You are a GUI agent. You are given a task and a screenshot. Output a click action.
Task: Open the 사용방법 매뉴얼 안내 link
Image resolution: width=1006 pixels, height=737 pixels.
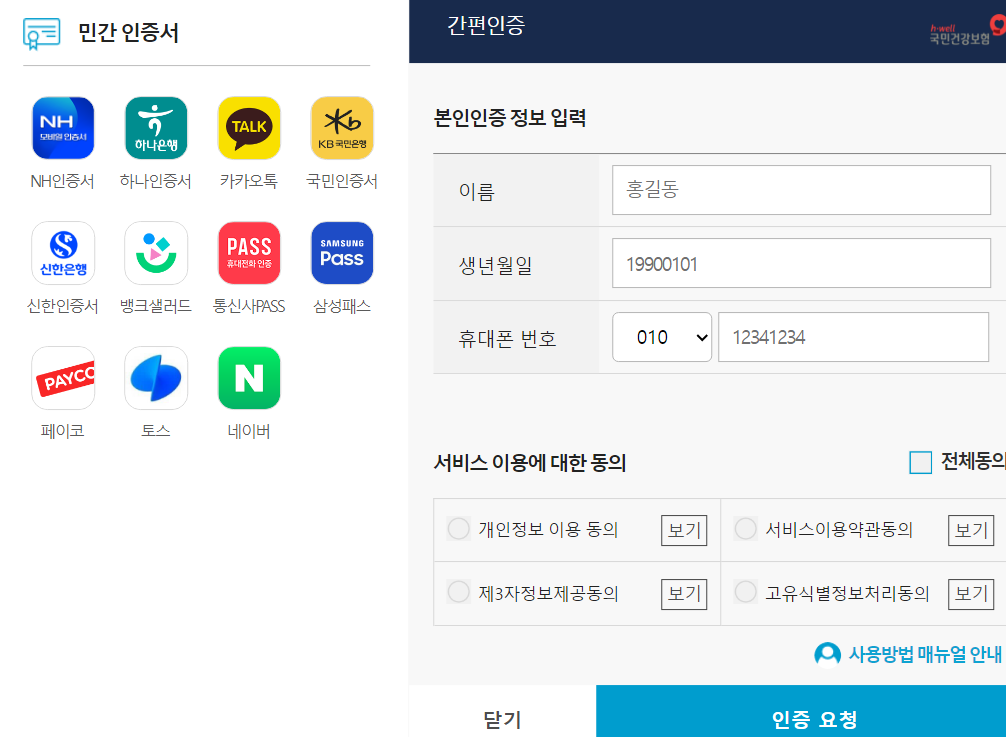click(925, 655)
